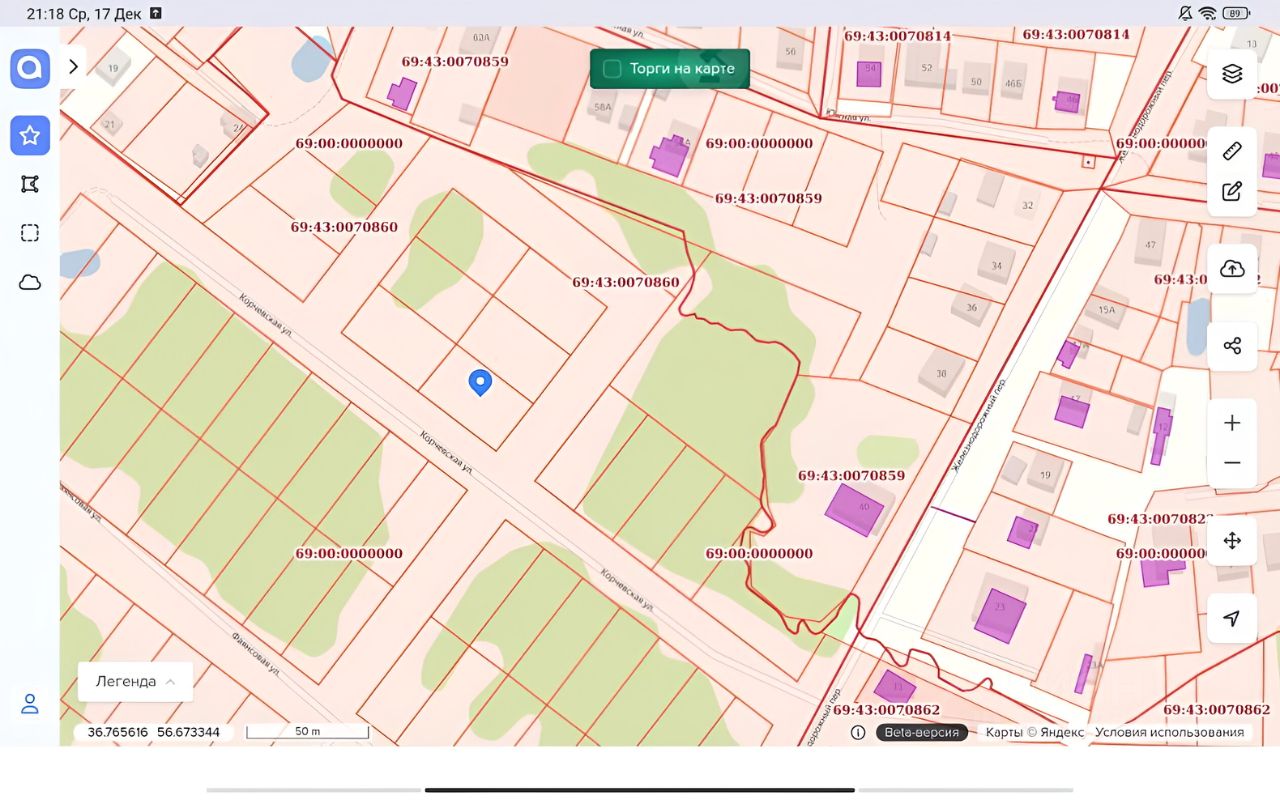The height and width of the screenshot is (800, 1280).
Task: Open the "Условия использования" link
Action: (x=1169, y=732)
